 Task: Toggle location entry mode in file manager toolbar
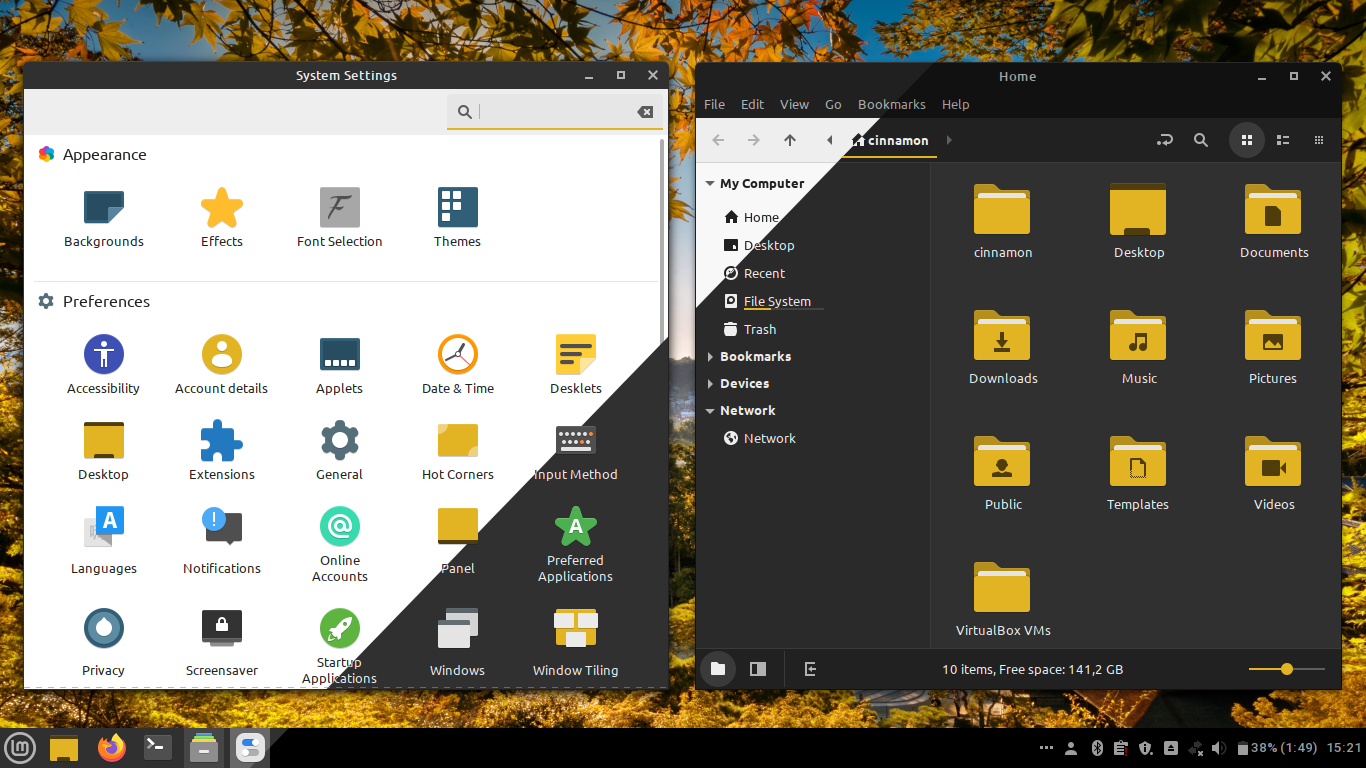(1165, 141)
